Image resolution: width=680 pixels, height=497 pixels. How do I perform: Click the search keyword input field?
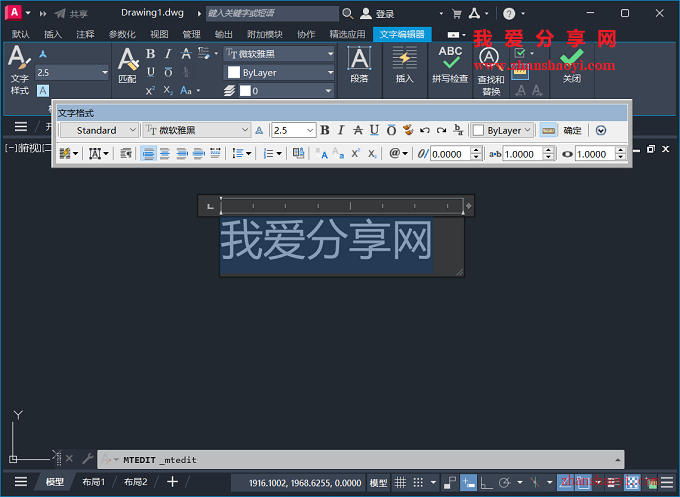pyautogui.click(x=270, y=14)
